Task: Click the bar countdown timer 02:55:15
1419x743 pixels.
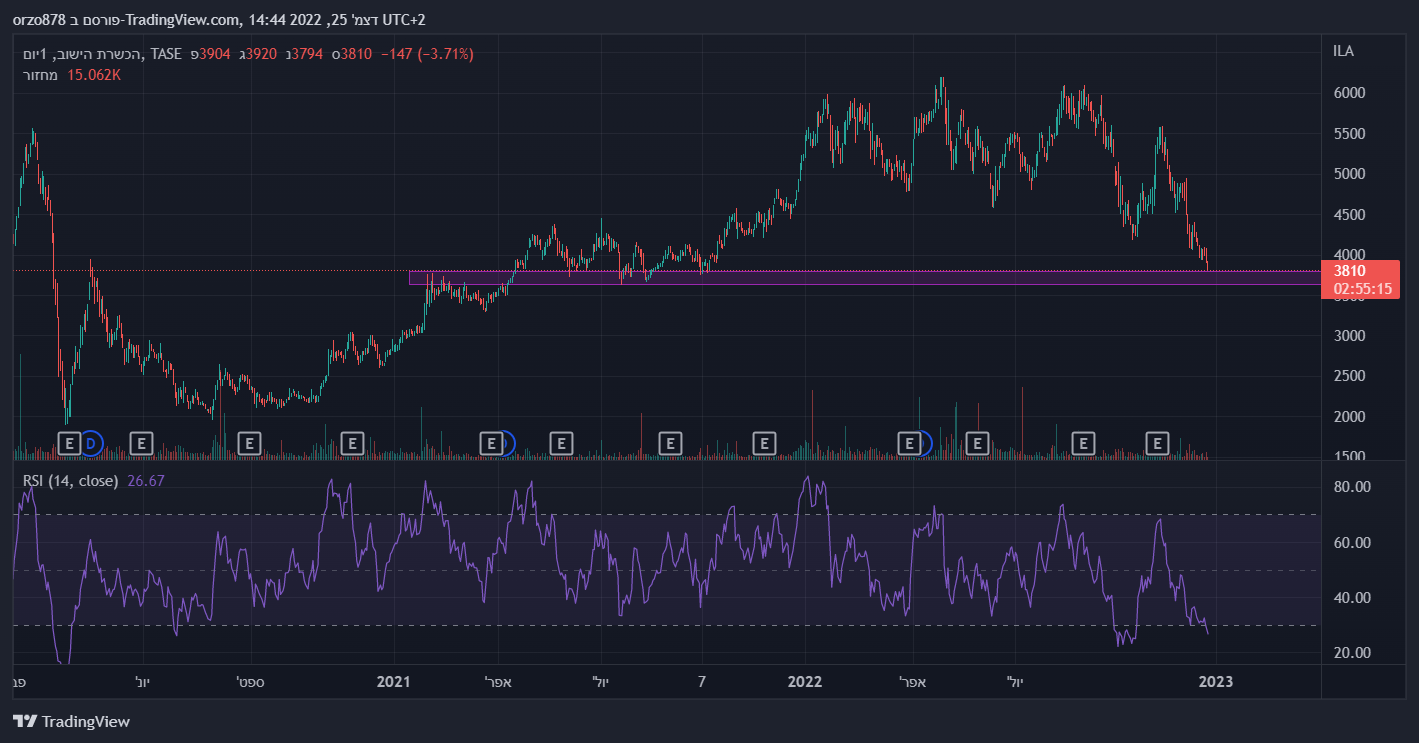Action: (x=1363, y=289)
